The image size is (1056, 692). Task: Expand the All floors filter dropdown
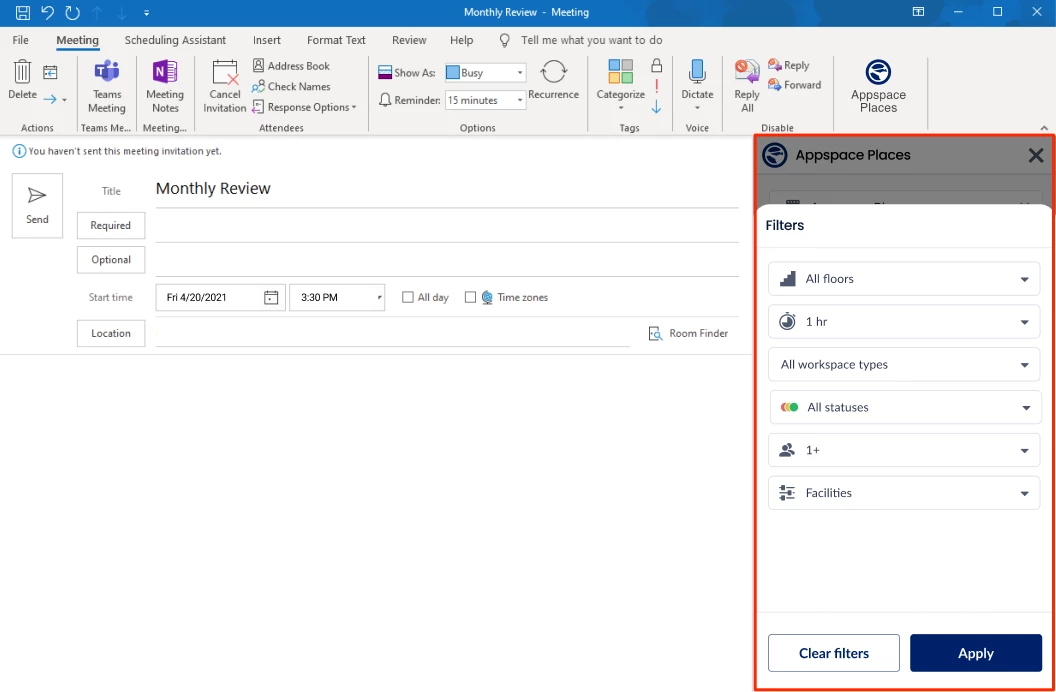904,279
